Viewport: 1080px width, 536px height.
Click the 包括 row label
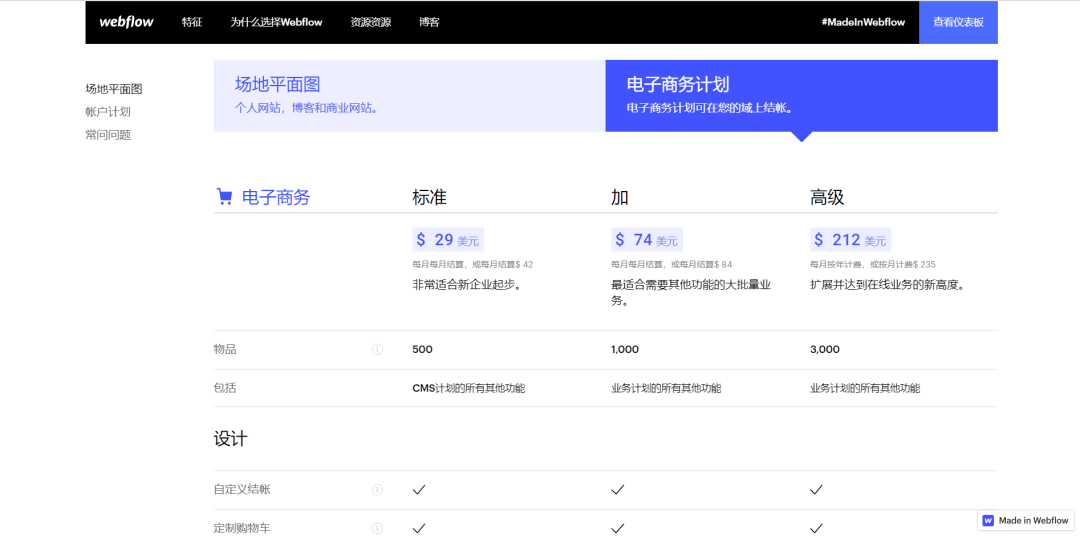225,388
